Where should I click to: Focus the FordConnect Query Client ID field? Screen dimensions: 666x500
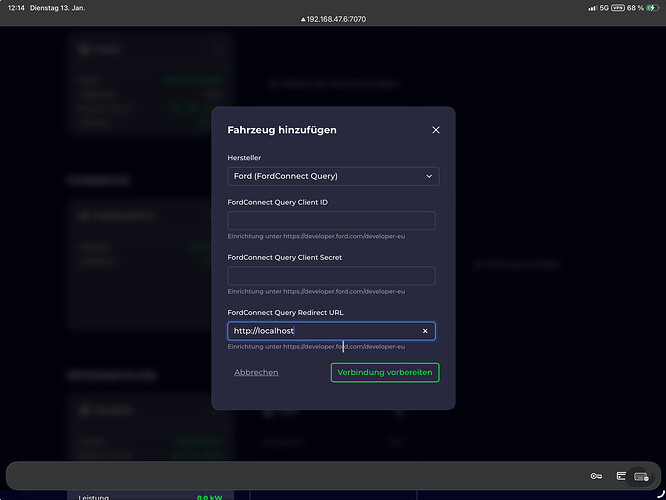pos(331,220)
